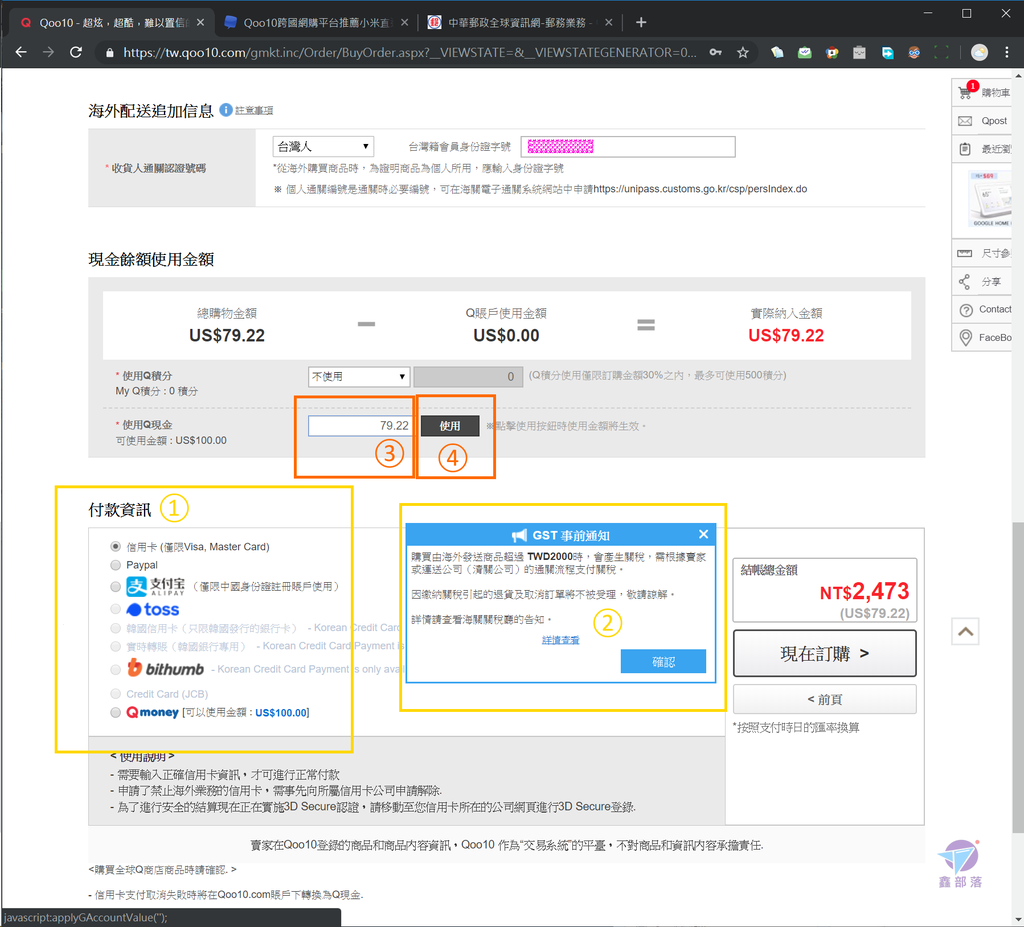Open the saved passwords key icon
Image resolution: width=1024 pixels, height=927 pixels.
716,52
